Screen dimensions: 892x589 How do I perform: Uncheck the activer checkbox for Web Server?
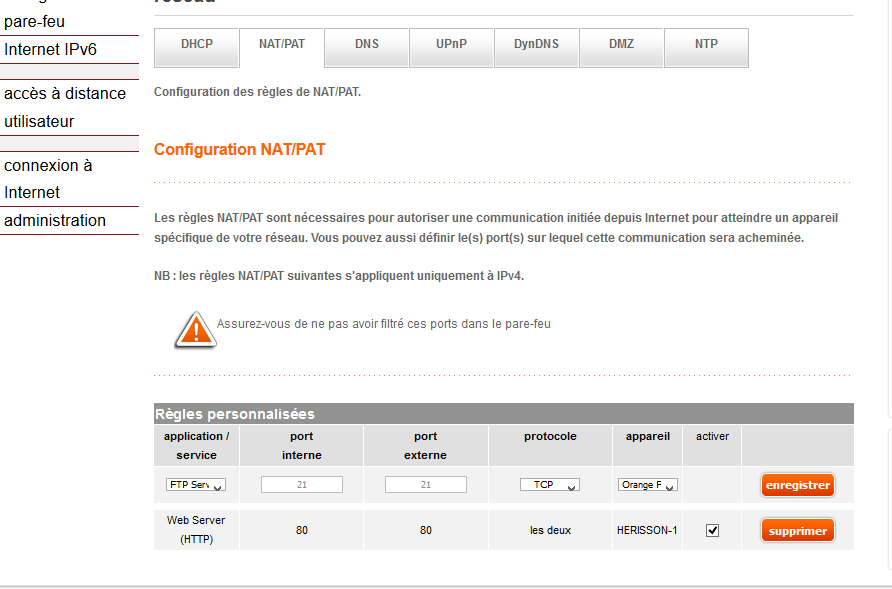coord(711,529)
